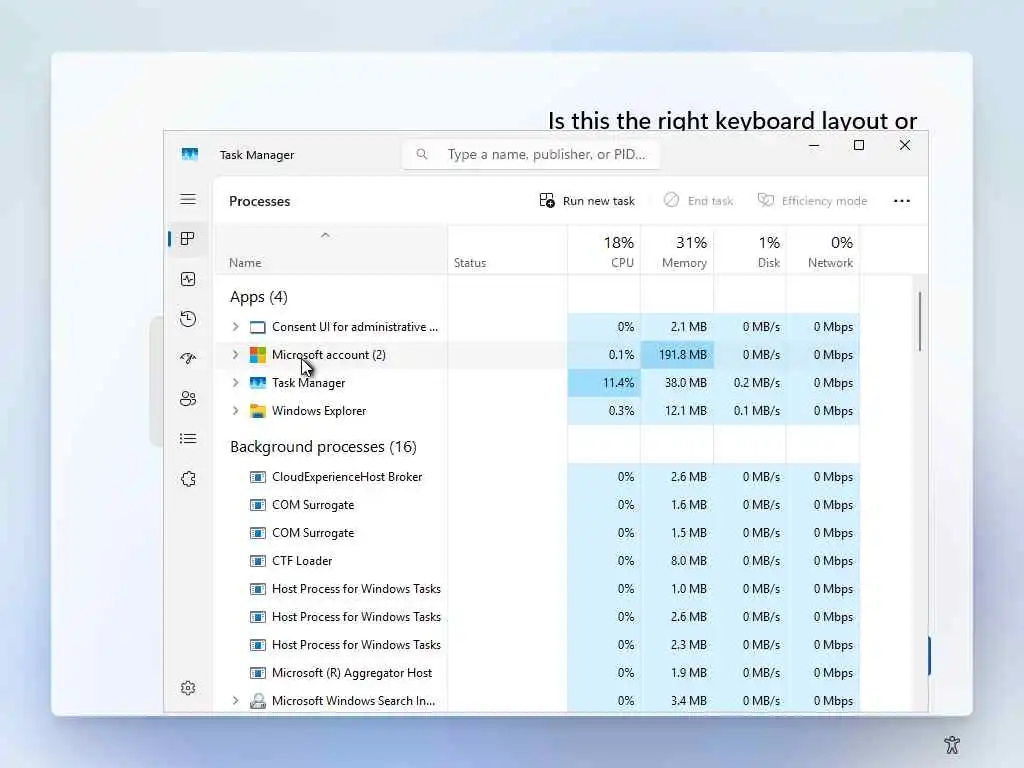Click the 11.4% CPU cell
1024x768 pixels.
pos(604,383)
